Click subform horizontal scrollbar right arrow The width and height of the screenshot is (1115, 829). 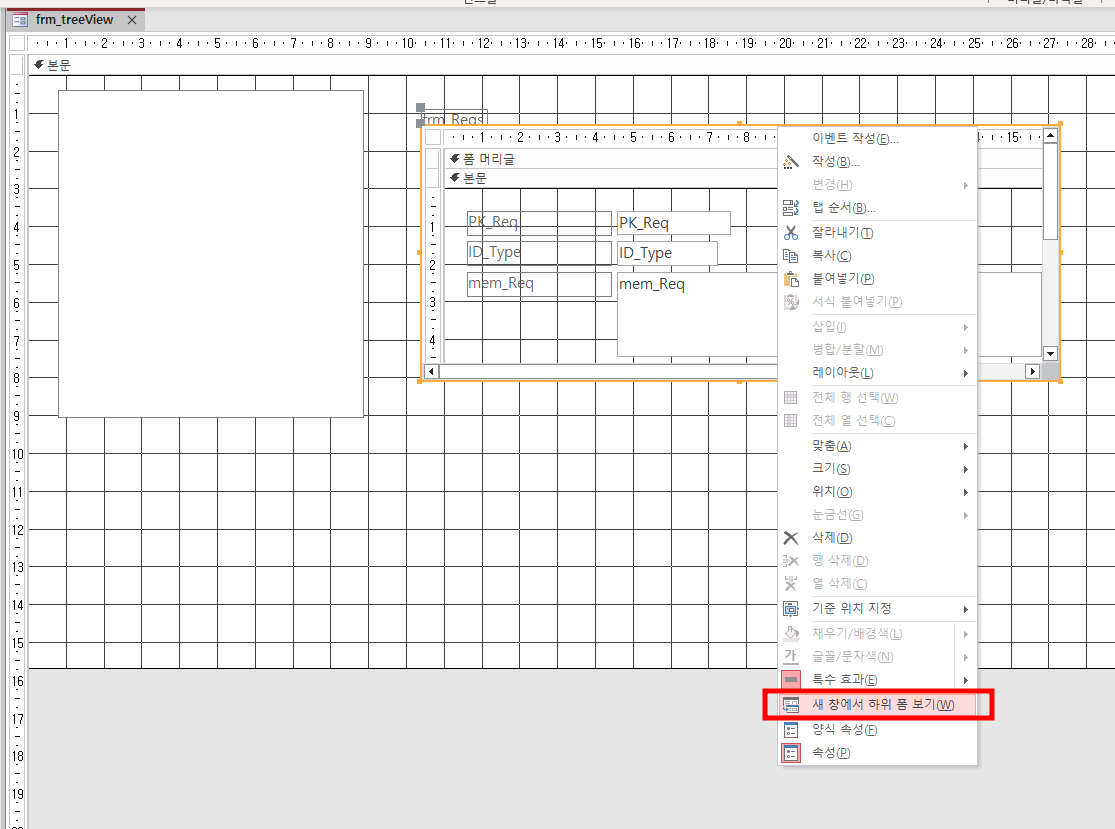(x=1033, y=372)
